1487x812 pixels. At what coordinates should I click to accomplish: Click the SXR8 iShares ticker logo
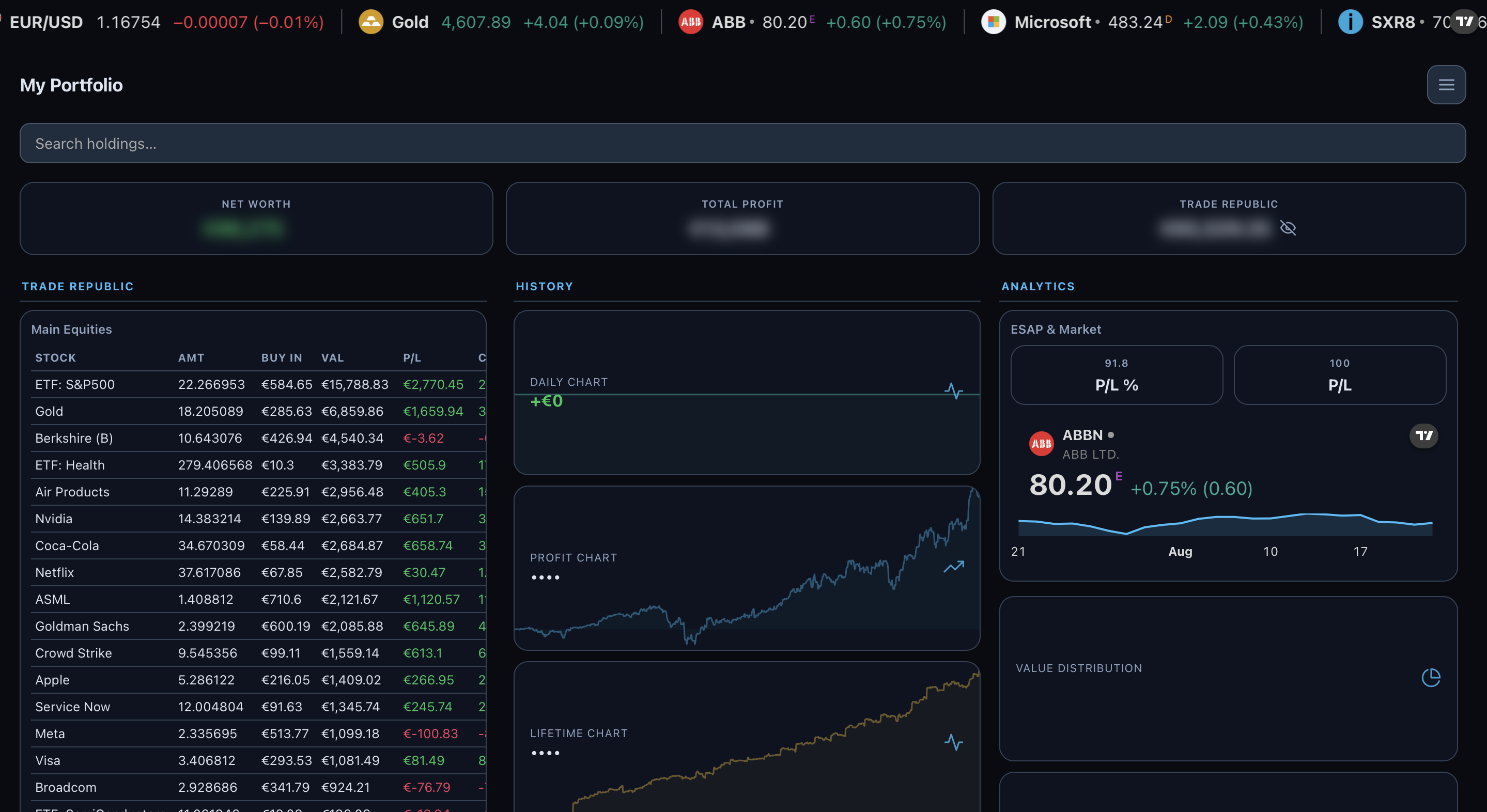[1350, 22]
